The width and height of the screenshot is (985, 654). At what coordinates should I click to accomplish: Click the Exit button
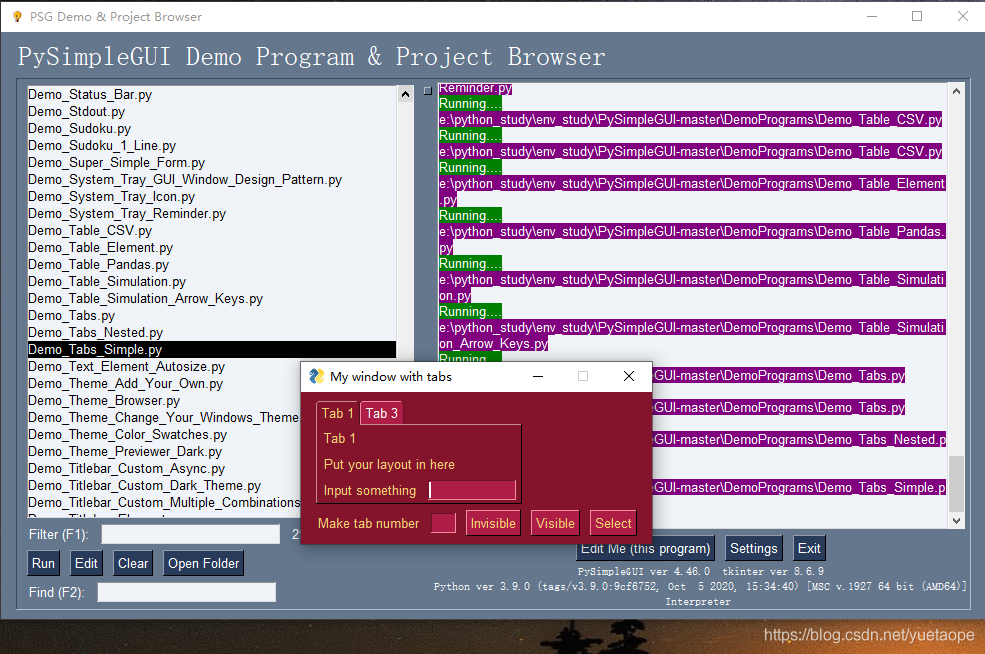809,548
